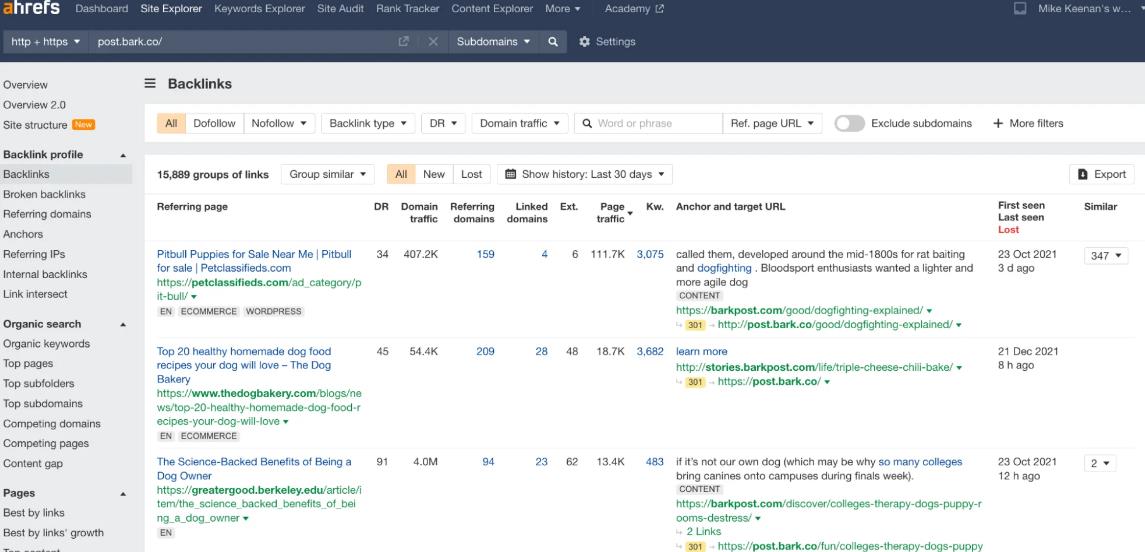Open the http + https protocol dropdown
Image resolution: width=1145 pixels, height=552 pixels.
[45, 42]
